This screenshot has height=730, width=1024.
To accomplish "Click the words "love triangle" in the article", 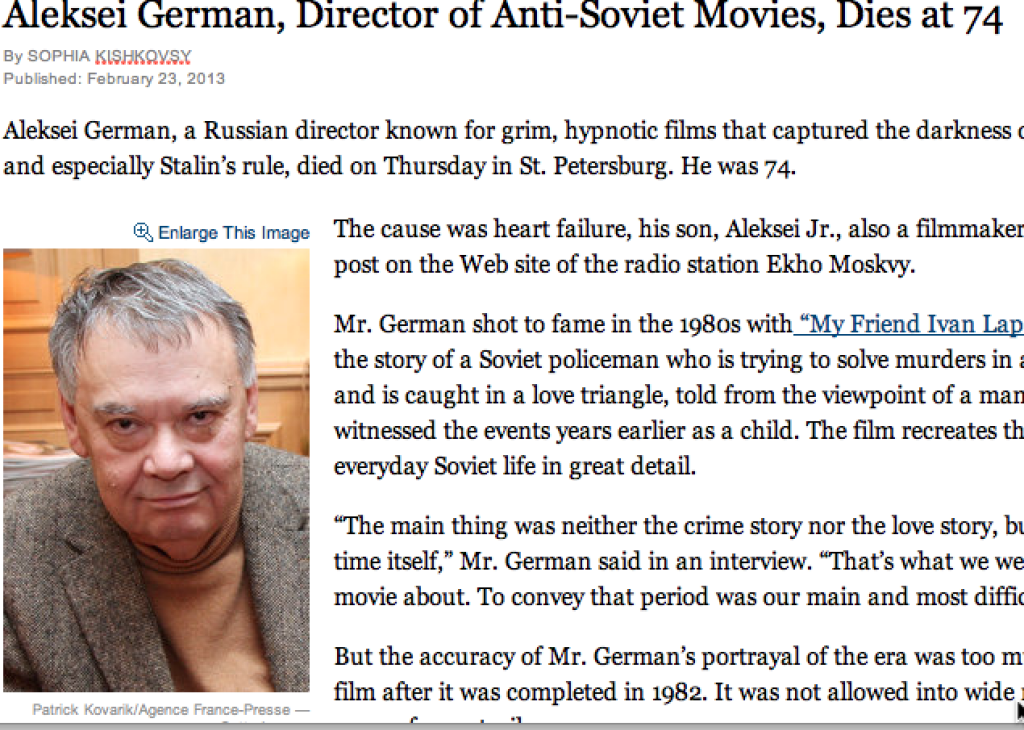I will [531, 395].
